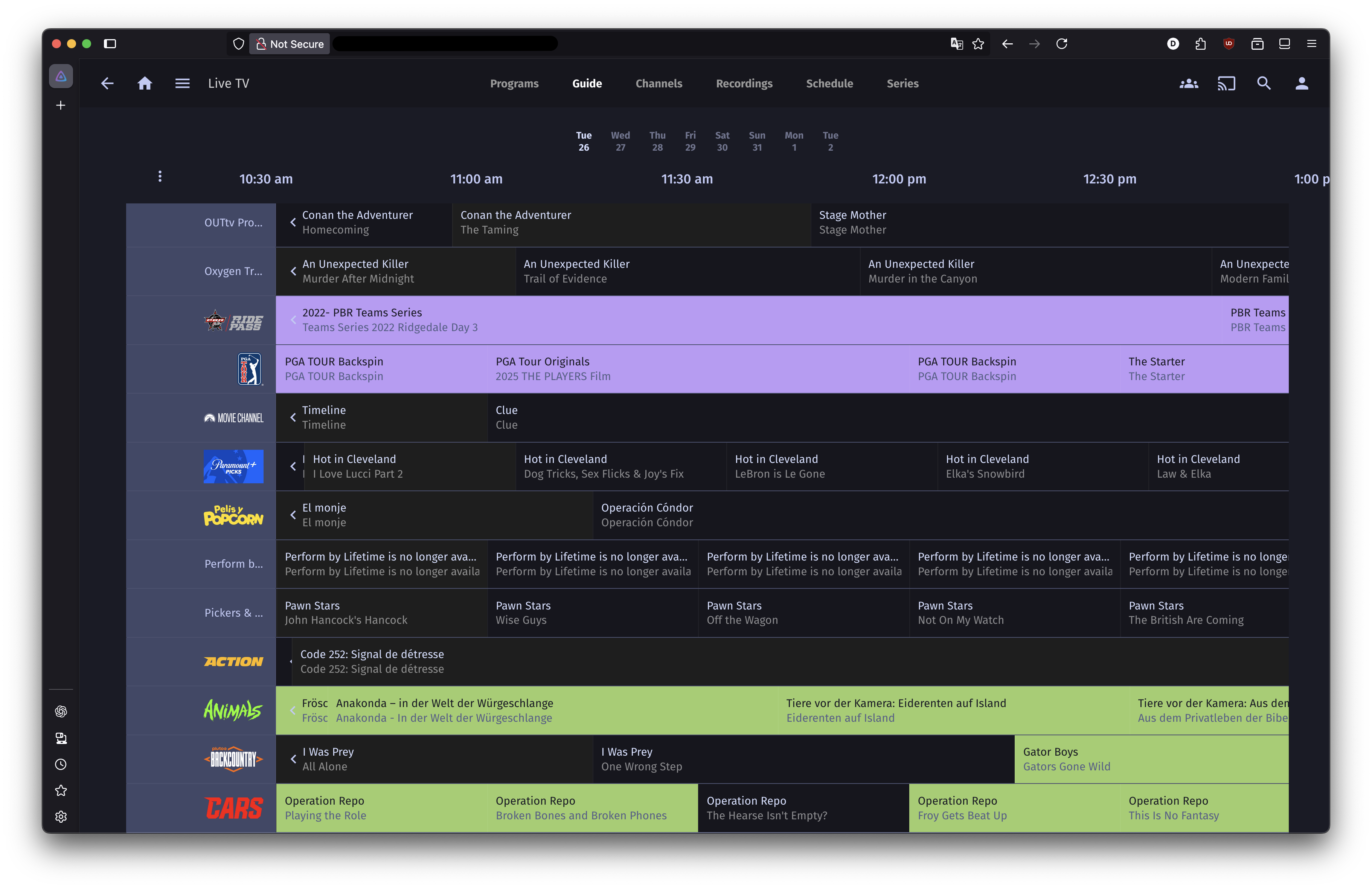Start a Watch Together session
The width and height of the screenshot is (1372, 889).
tap(1189, 83)
